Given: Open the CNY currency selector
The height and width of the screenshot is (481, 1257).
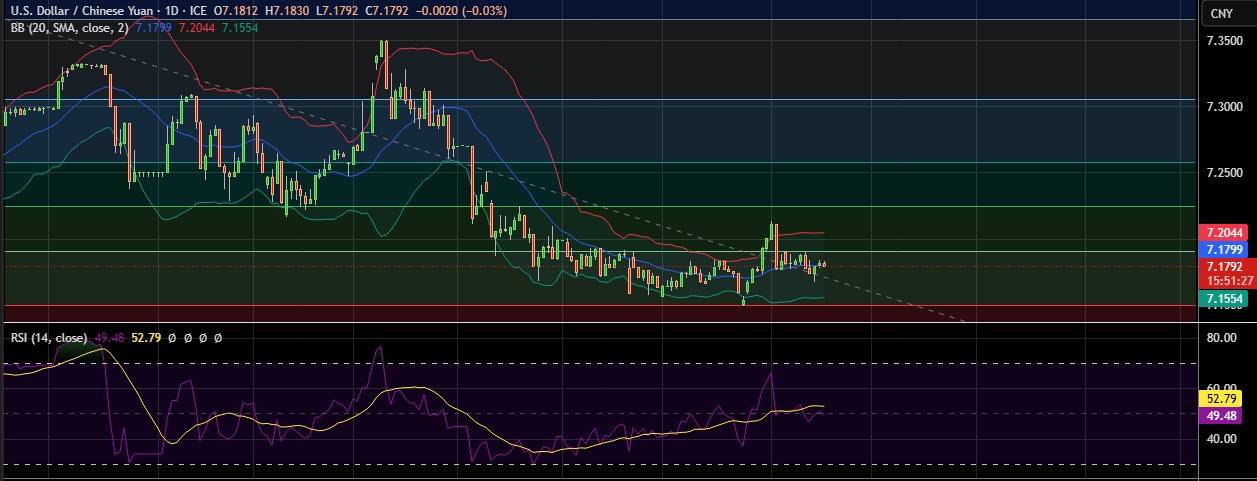Looking at the screenshot, I should (1220, 13).
